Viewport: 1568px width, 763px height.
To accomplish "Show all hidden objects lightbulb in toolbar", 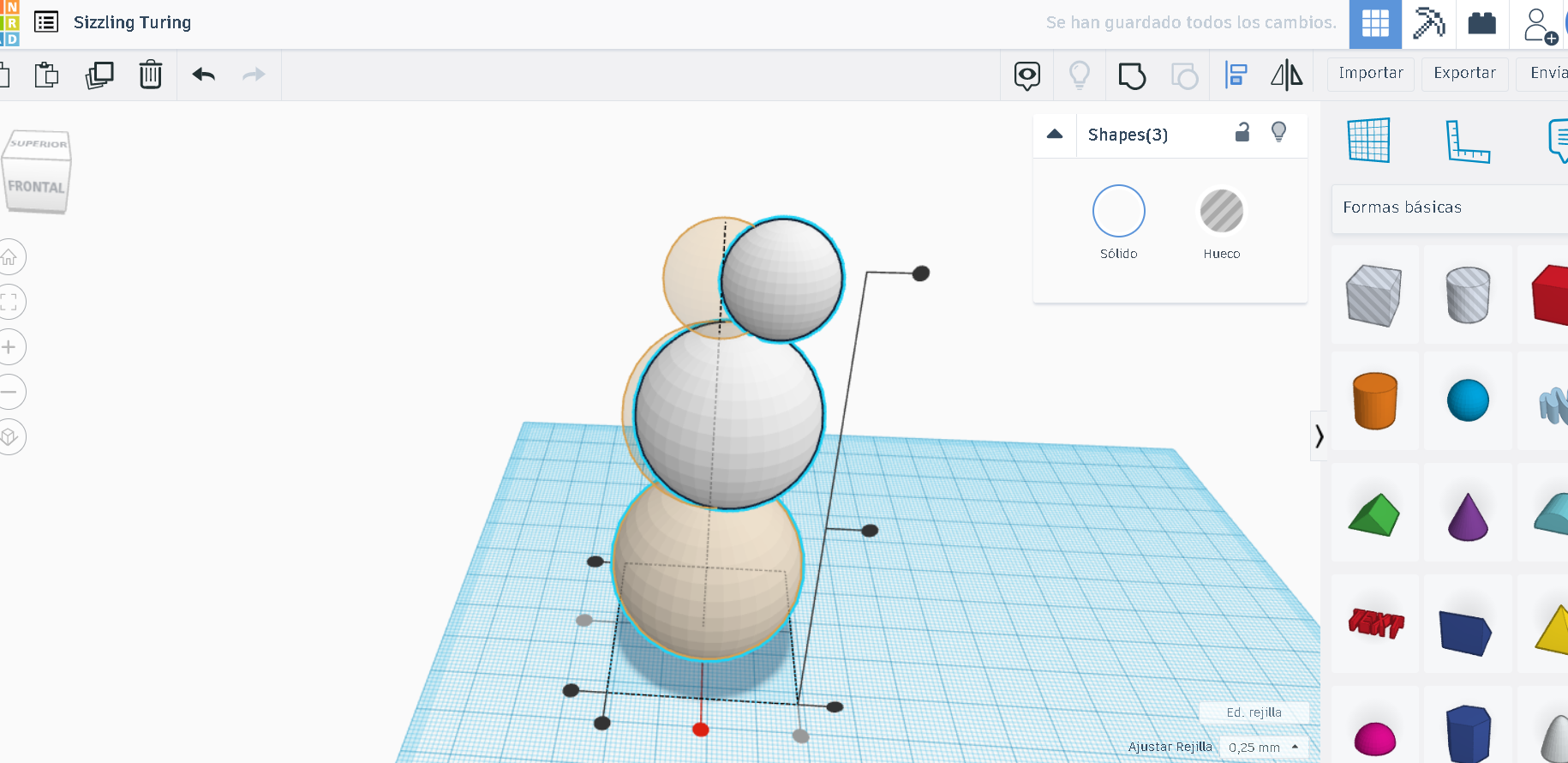I will pyautogui.click(x=1080, y=75).
